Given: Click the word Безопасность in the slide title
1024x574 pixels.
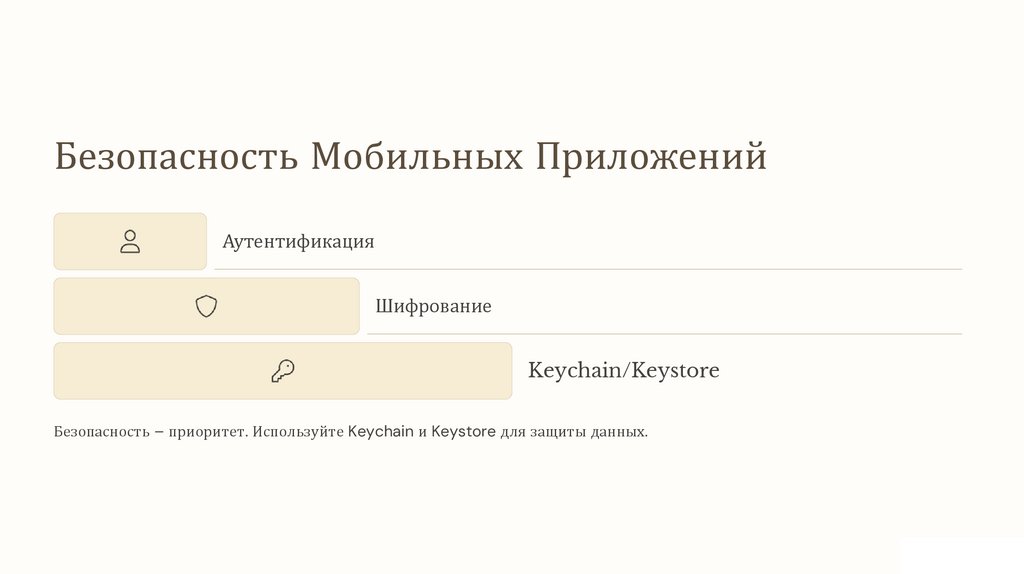Looking at the screenshot, I should pyautogui.click(x=176, y=157).
